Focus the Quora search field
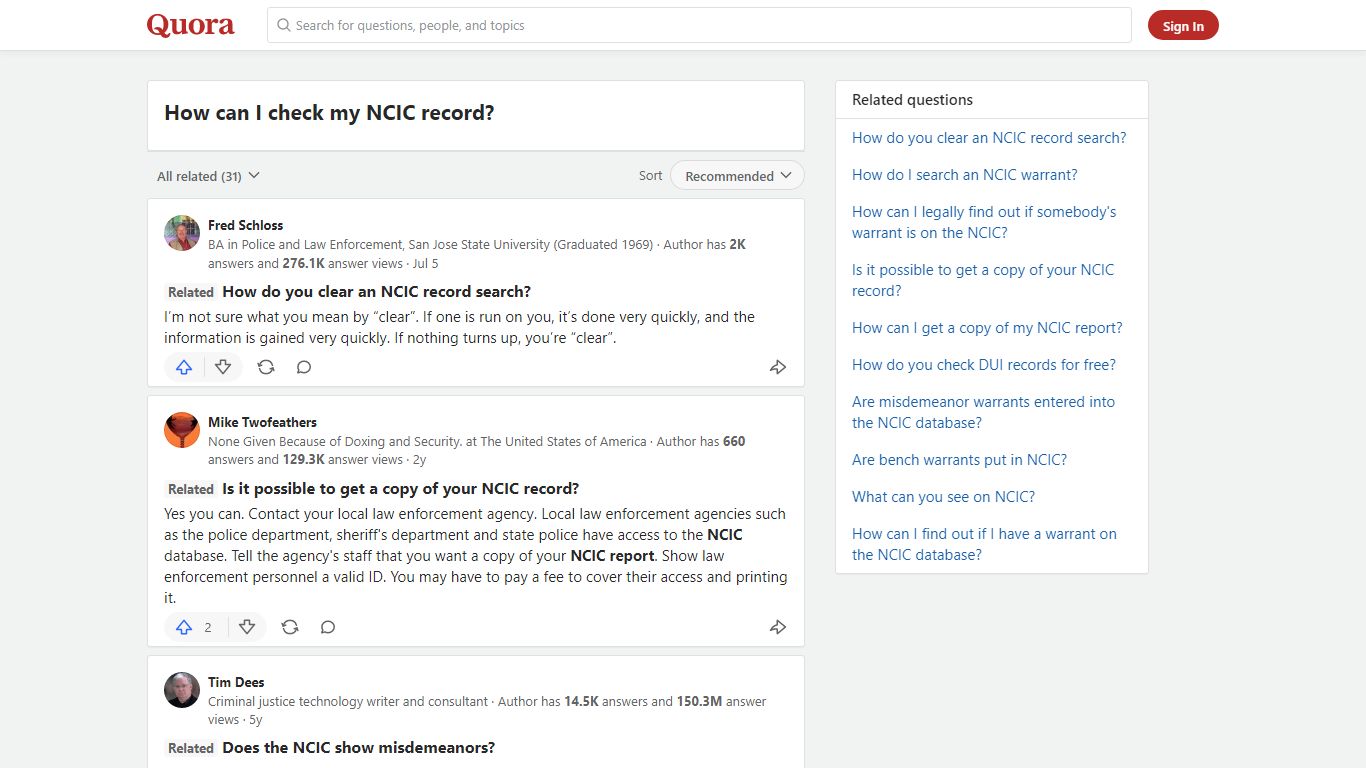The image size is (1366, 768). [699, 25]
